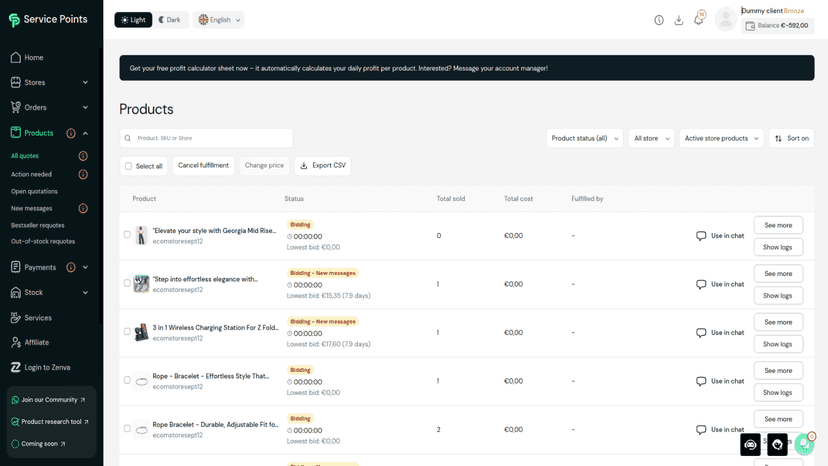Check the Rope Bracelet Durable Adjustable checkbox
Screen dimensions: 828x466
tap(127, 428)
